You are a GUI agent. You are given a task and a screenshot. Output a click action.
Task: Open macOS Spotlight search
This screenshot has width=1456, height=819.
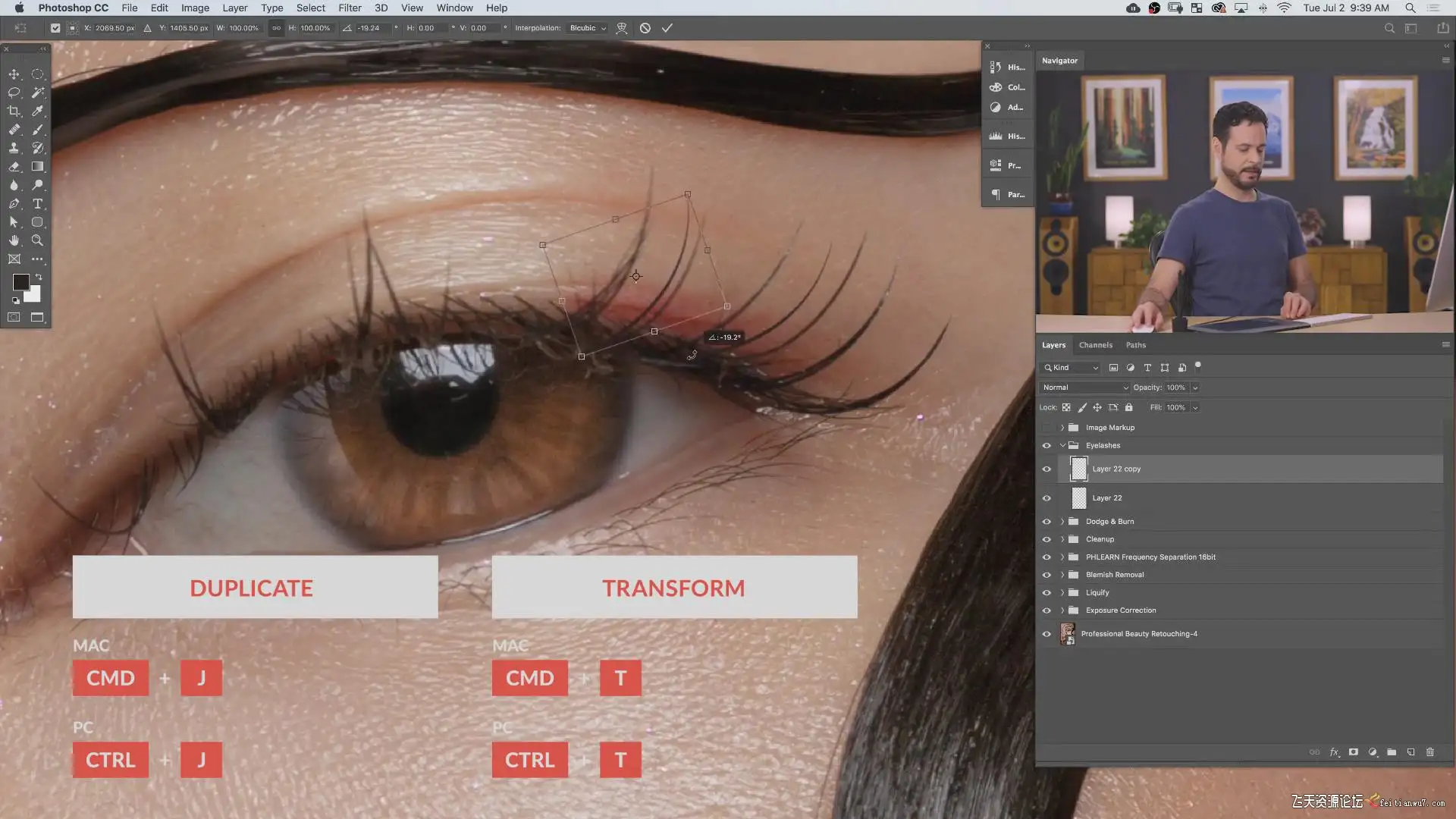coord(1410,8)
